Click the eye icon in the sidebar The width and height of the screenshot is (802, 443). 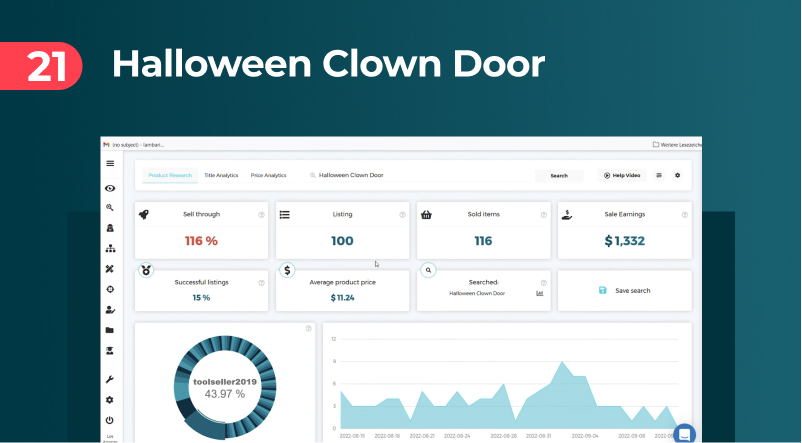coord(110,188)
